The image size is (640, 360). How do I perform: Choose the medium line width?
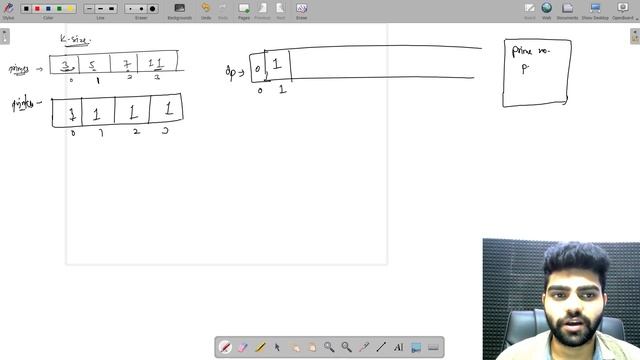pos(100,9)
